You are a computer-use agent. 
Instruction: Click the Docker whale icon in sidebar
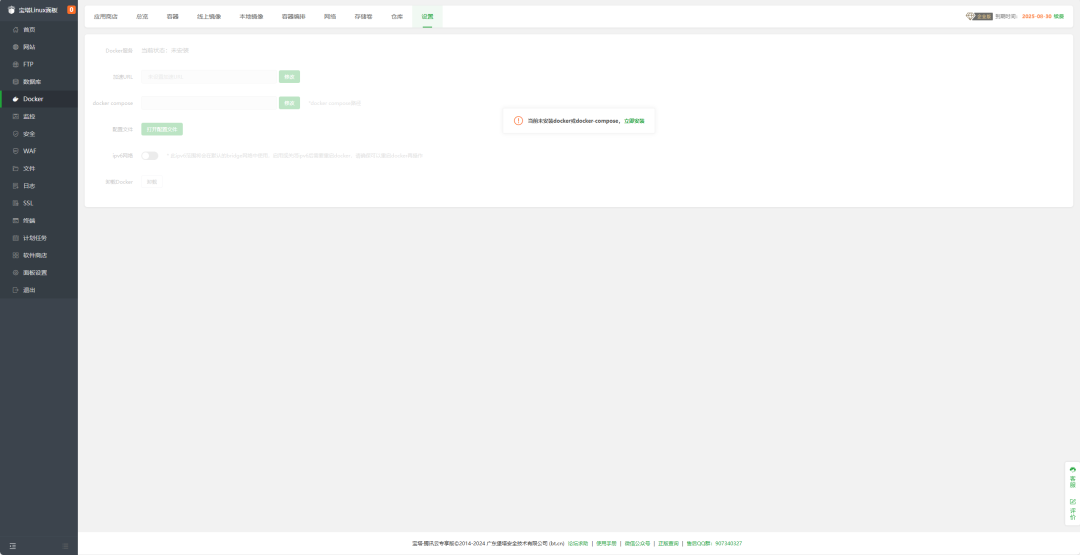pos(16,99)
